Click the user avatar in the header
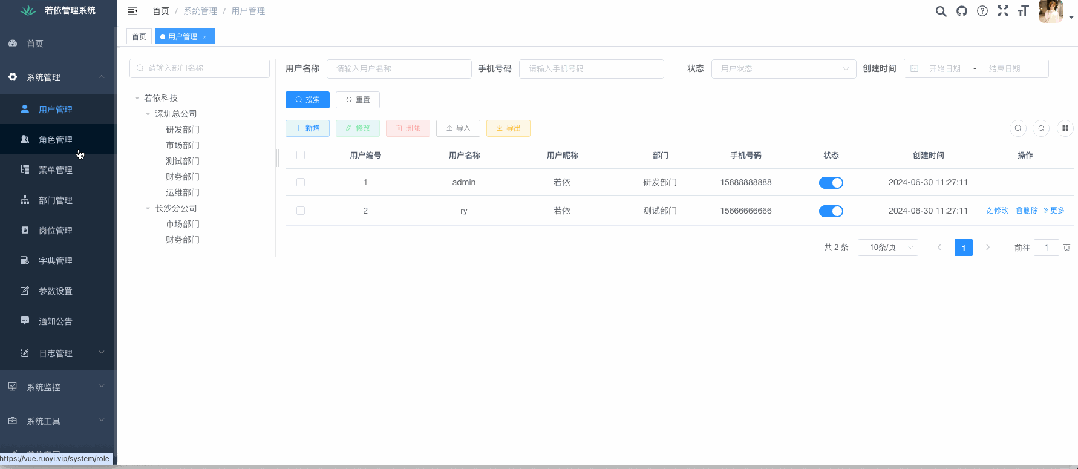 click(x=1051, y=11)
